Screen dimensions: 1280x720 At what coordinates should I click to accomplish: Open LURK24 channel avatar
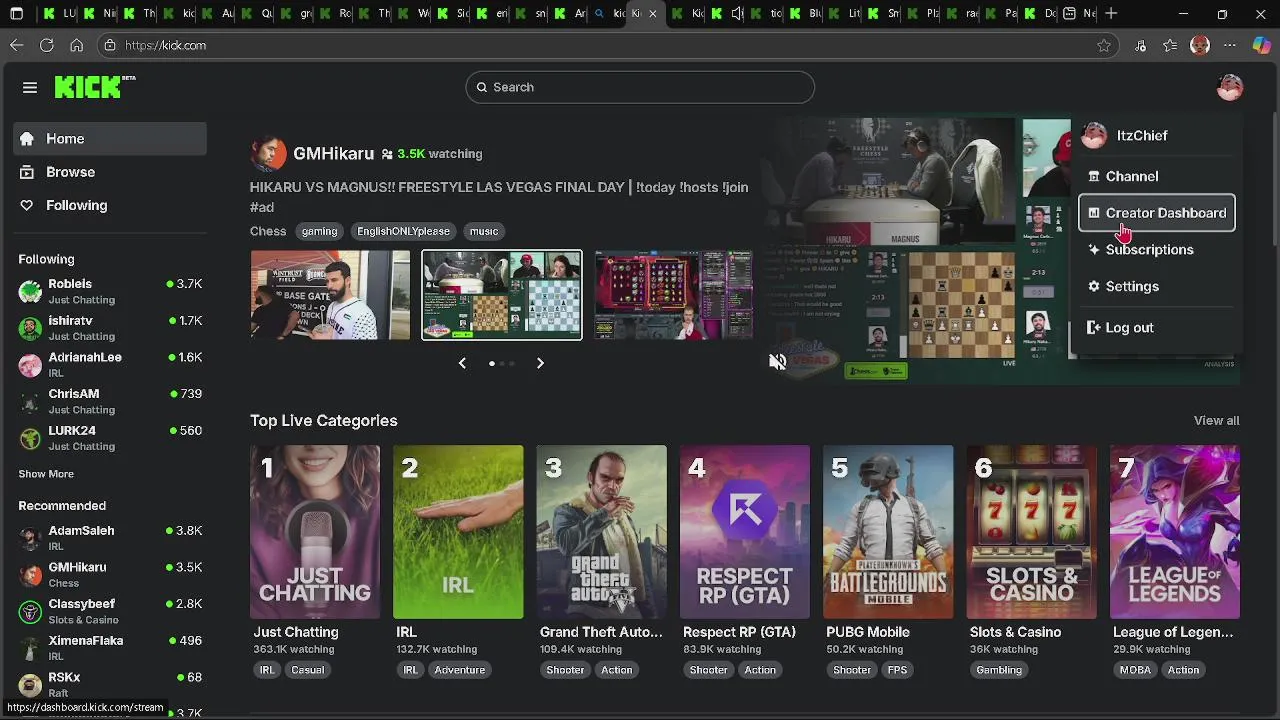coord(30,438)
